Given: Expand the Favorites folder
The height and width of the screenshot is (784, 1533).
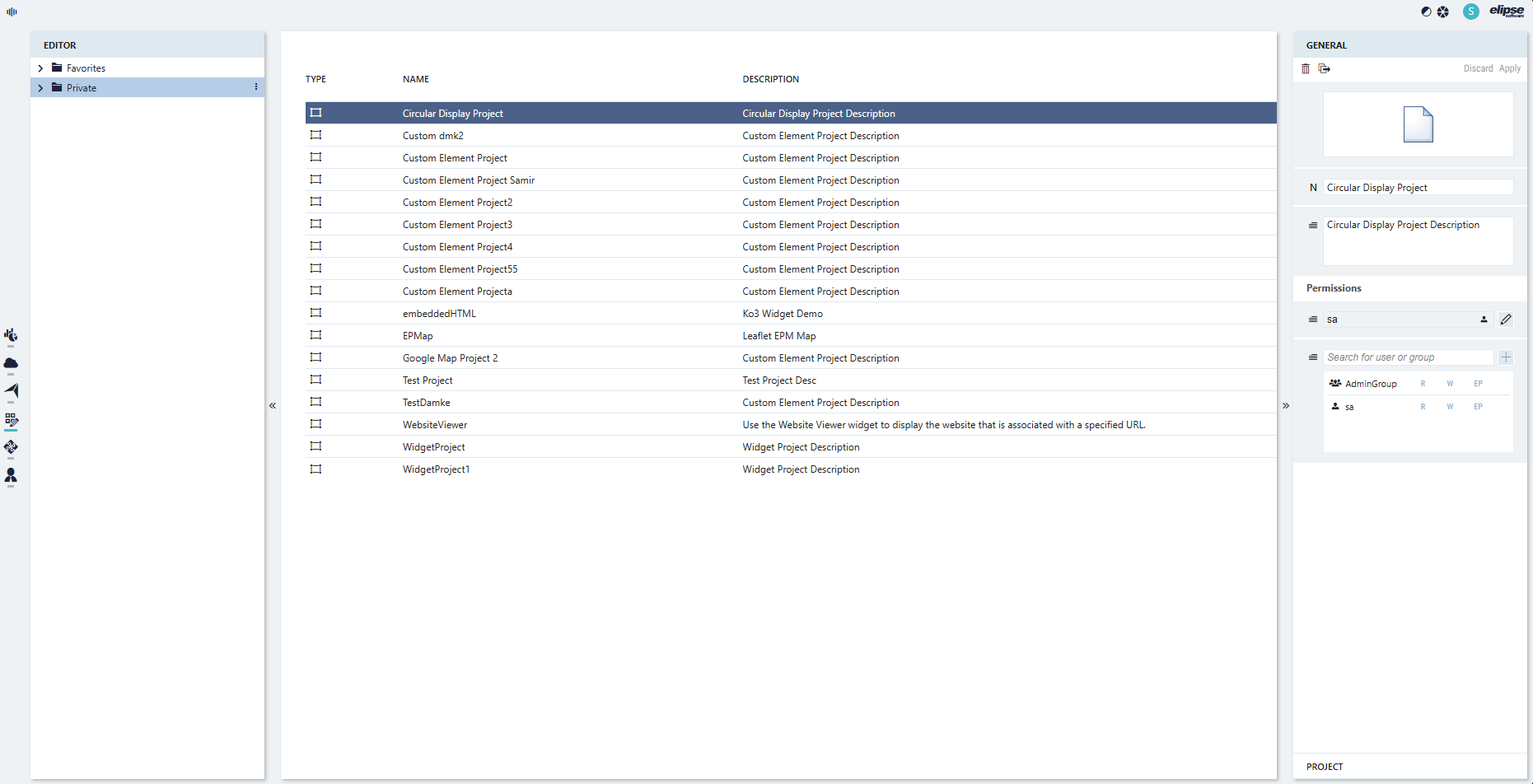Looking at the screenshot, I should (x=40, y=68).
